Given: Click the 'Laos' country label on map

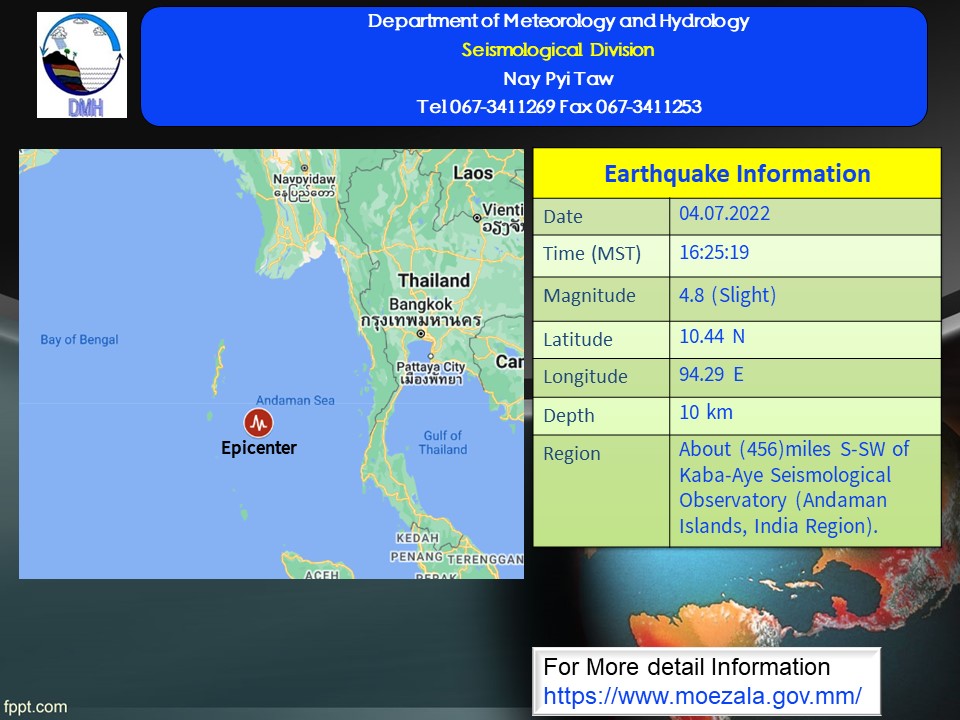Looking at the screenshot, I should 473,173.
